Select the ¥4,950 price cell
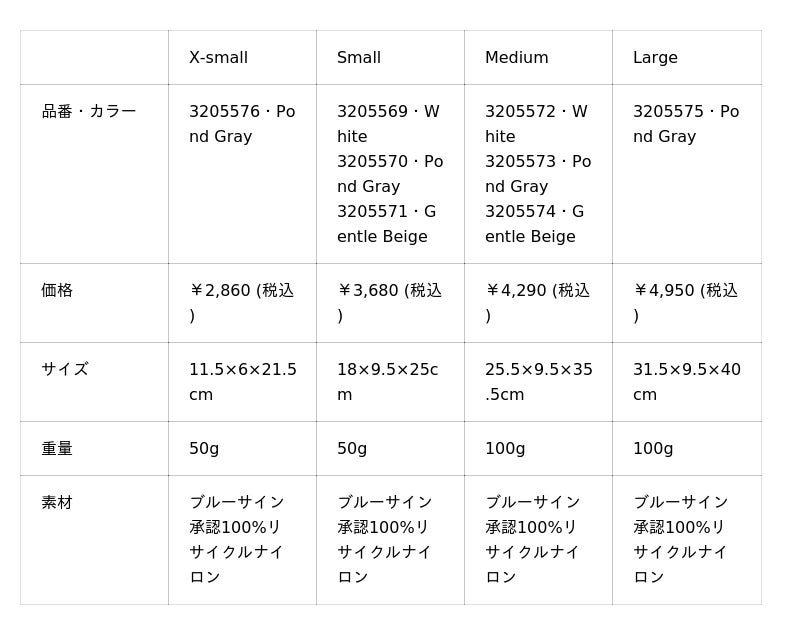800x635 pixels. click(687, 303)
